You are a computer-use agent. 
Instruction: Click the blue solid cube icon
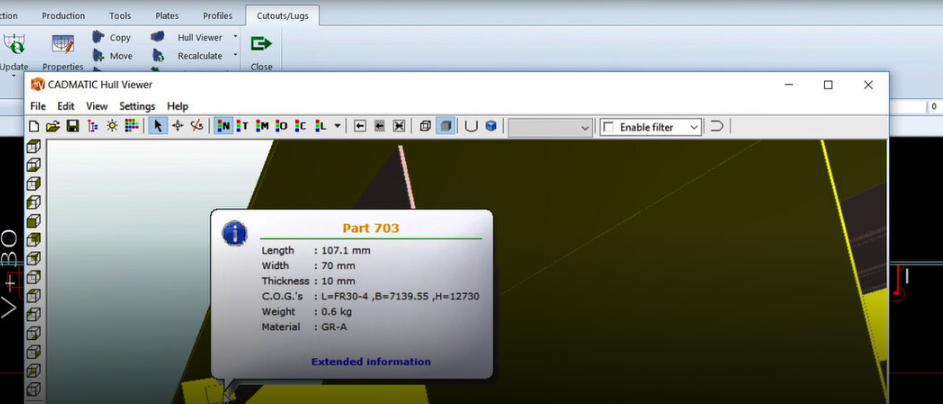tap(491, 126)
